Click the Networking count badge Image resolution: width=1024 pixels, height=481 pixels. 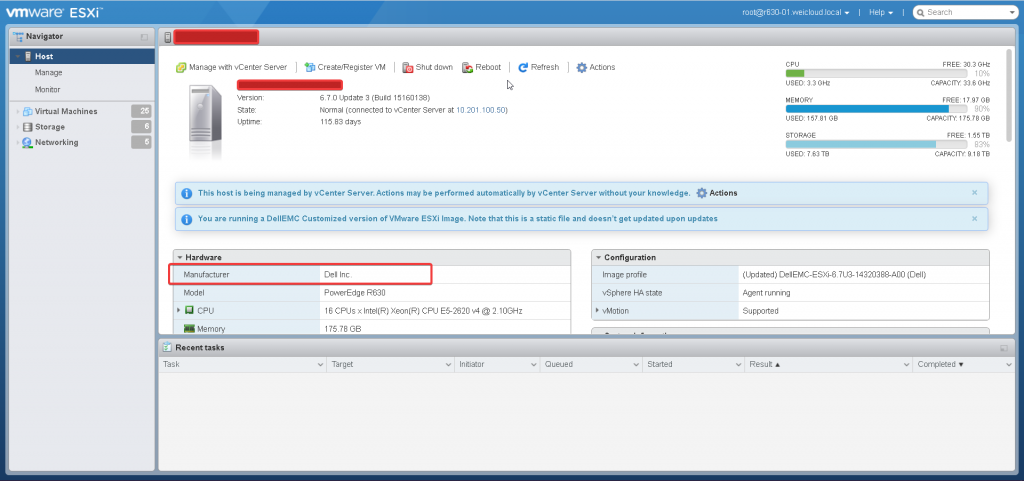pyautogui.click(x=141, y=142)
